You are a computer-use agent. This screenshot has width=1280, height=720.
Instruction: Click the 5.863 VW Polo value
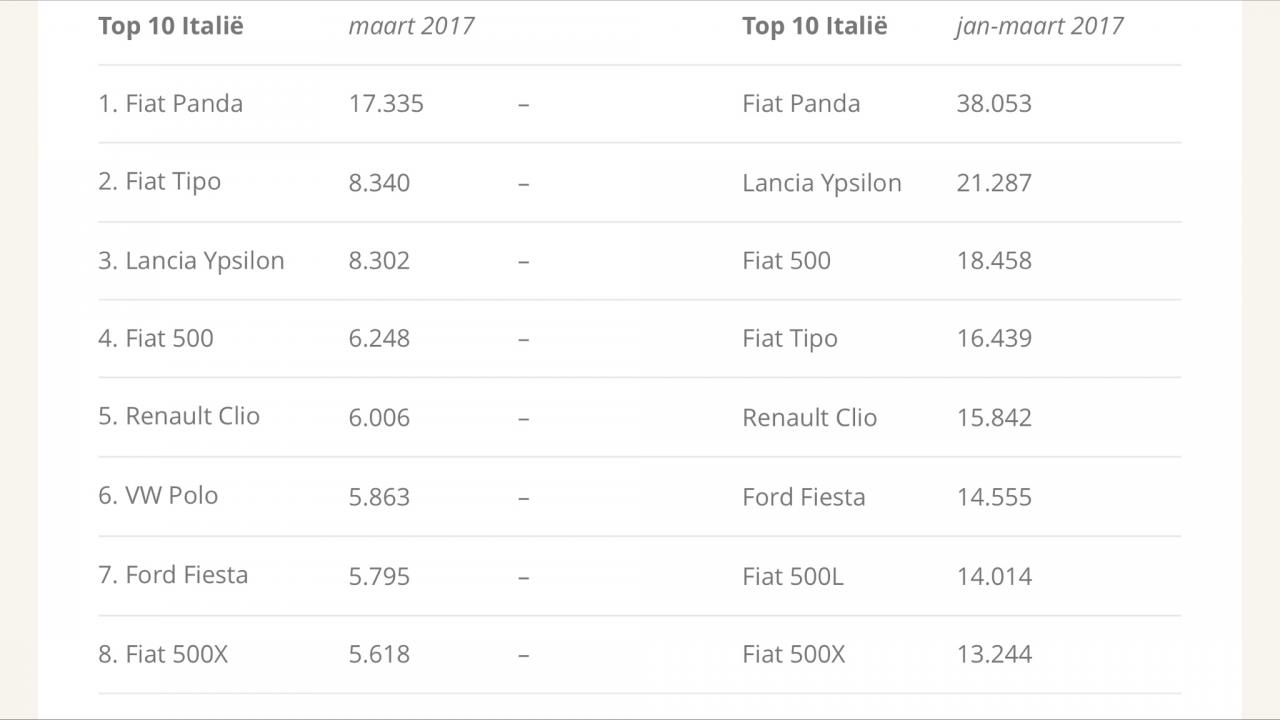(x=379, y=497)
